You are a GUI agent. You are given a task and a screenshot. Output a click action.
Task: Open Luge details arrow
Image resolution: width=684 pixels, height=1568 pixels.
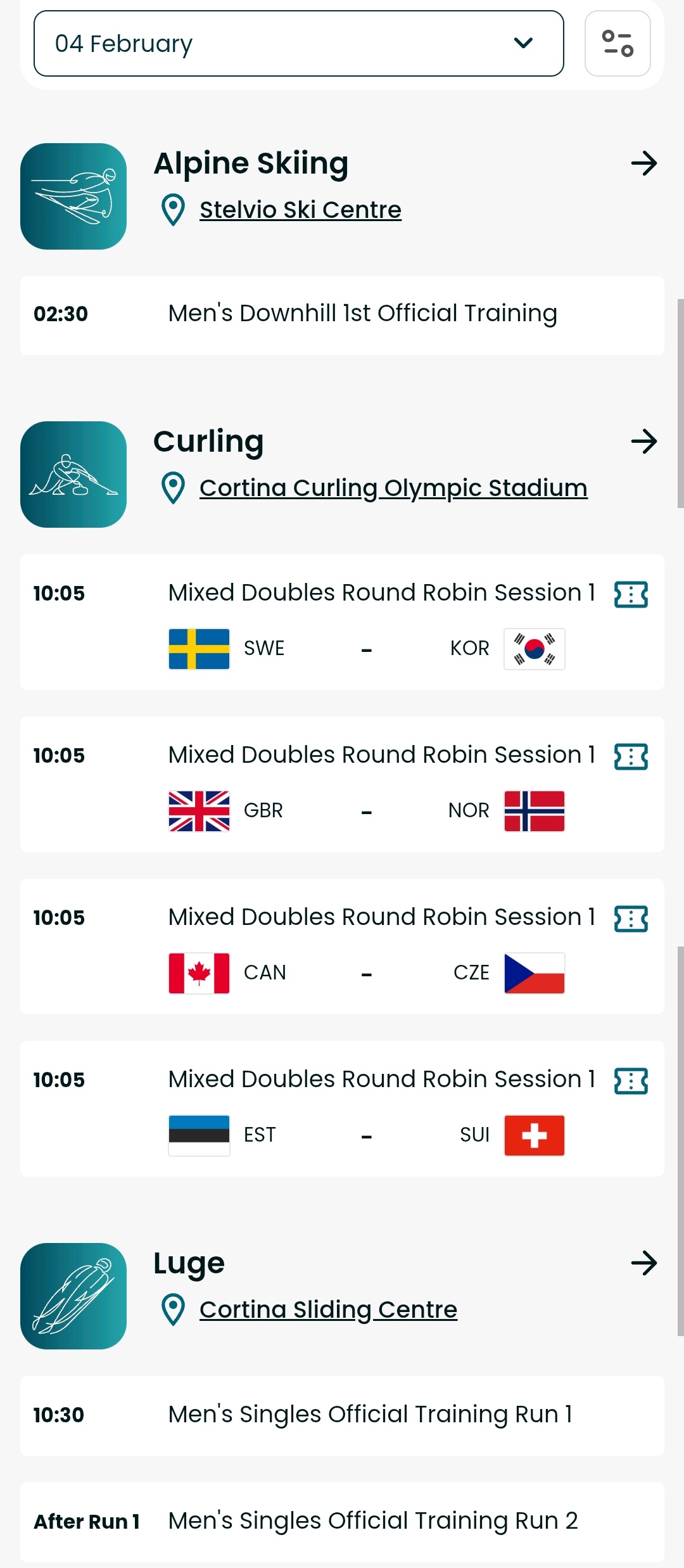(643, 1263)
